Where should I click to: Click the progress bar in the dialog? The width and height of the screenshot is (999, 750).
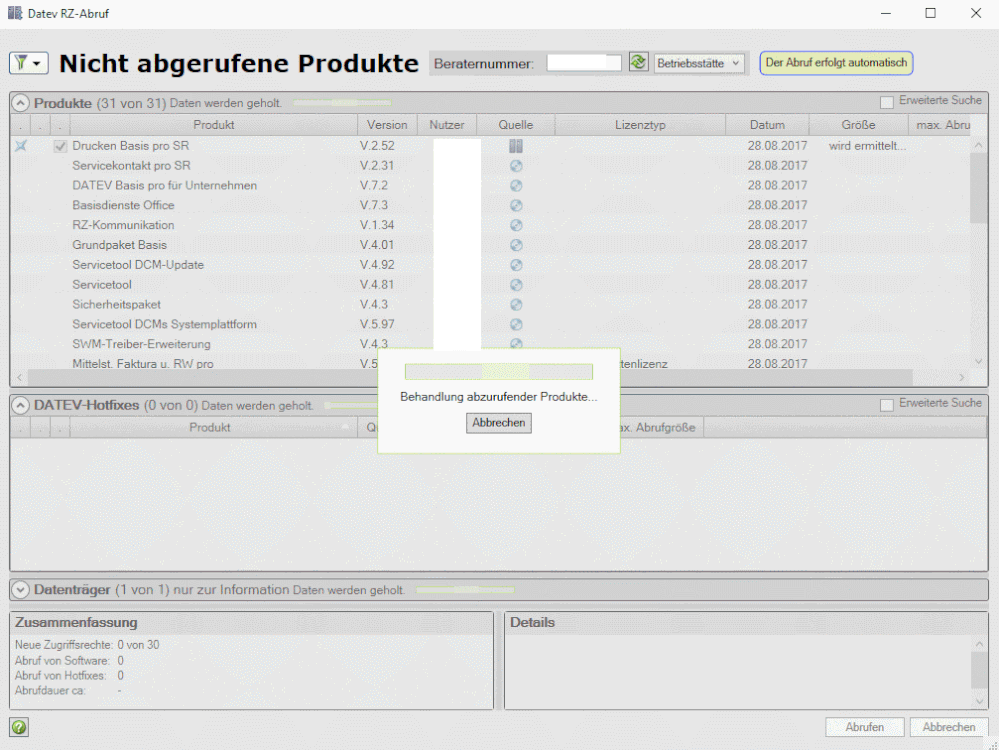499,371
